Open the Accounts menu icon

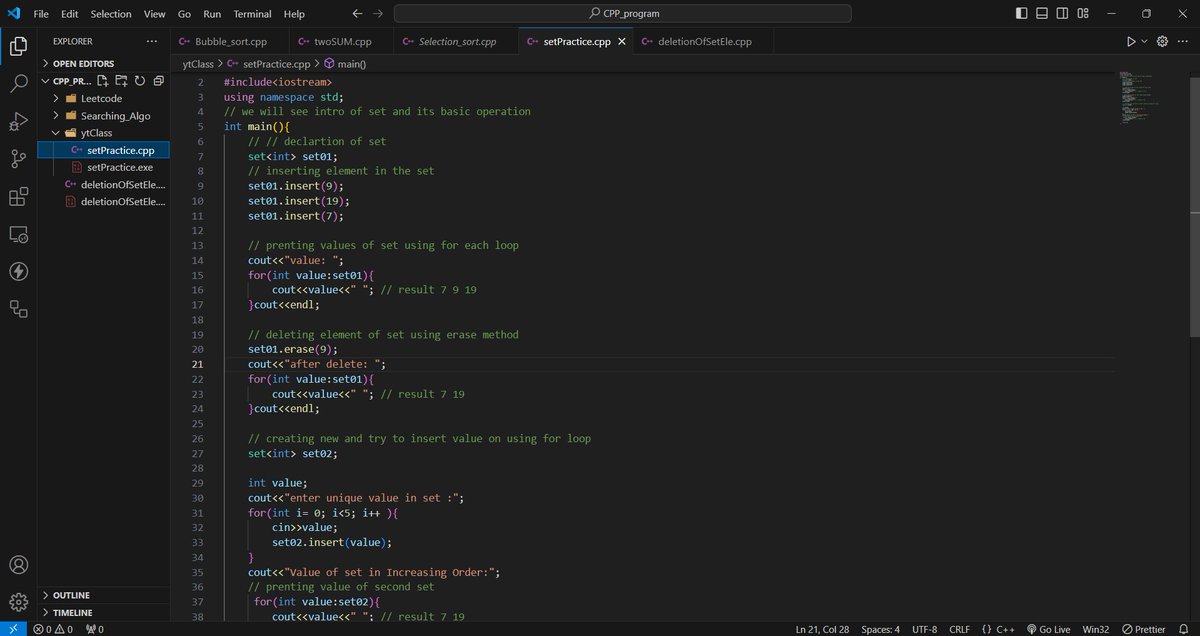[x=18, y=565]
